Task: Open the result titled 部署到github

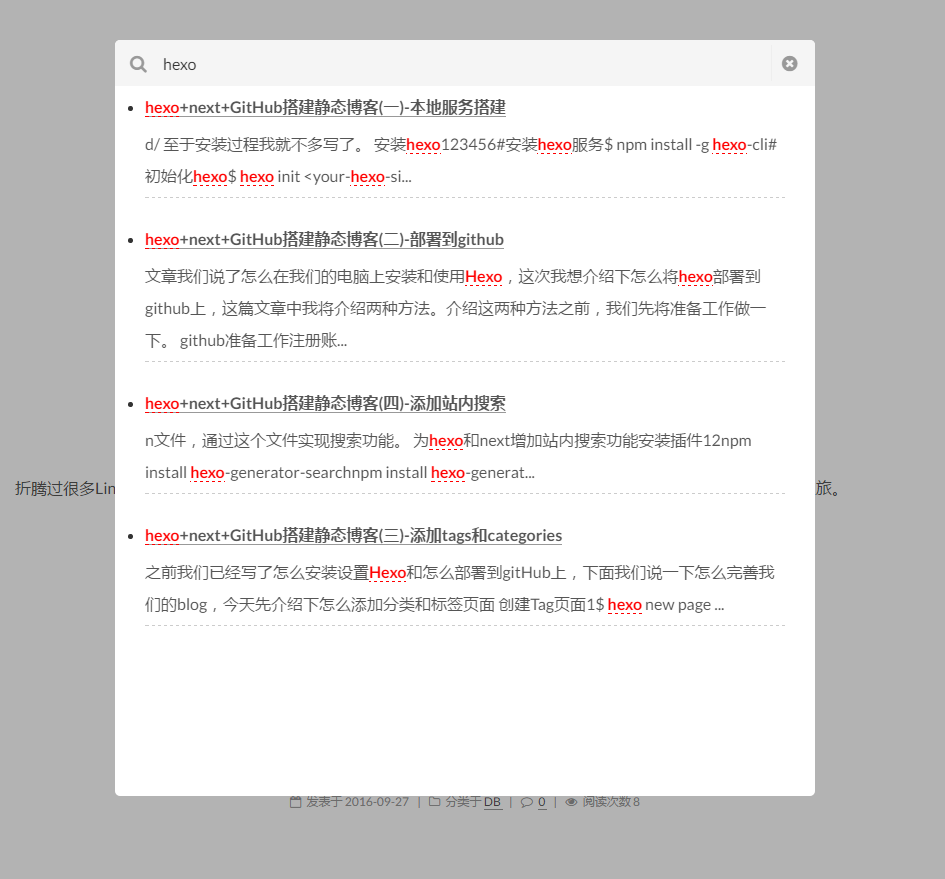Action: click(324, 240)
